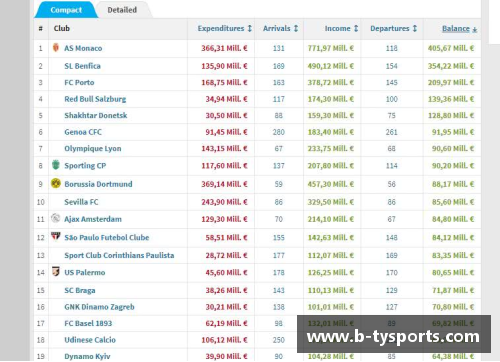This screenshot has height=362, width=500.
Task: Sort table by Departures column
Action: point(394,28)
